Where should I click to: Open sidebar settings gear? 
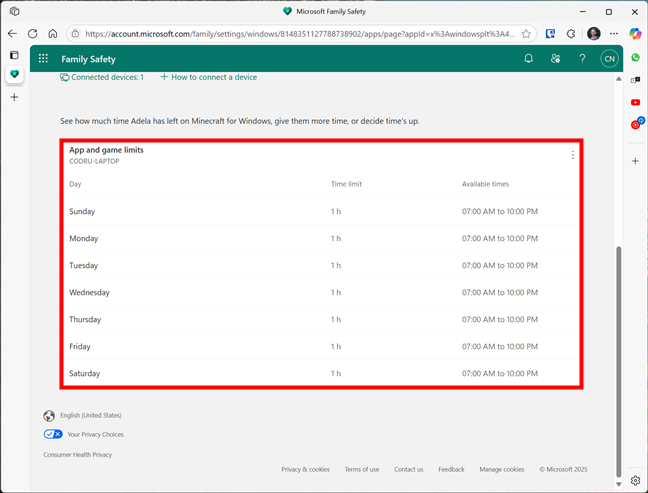pyautogui.click(x=636, y=480)
